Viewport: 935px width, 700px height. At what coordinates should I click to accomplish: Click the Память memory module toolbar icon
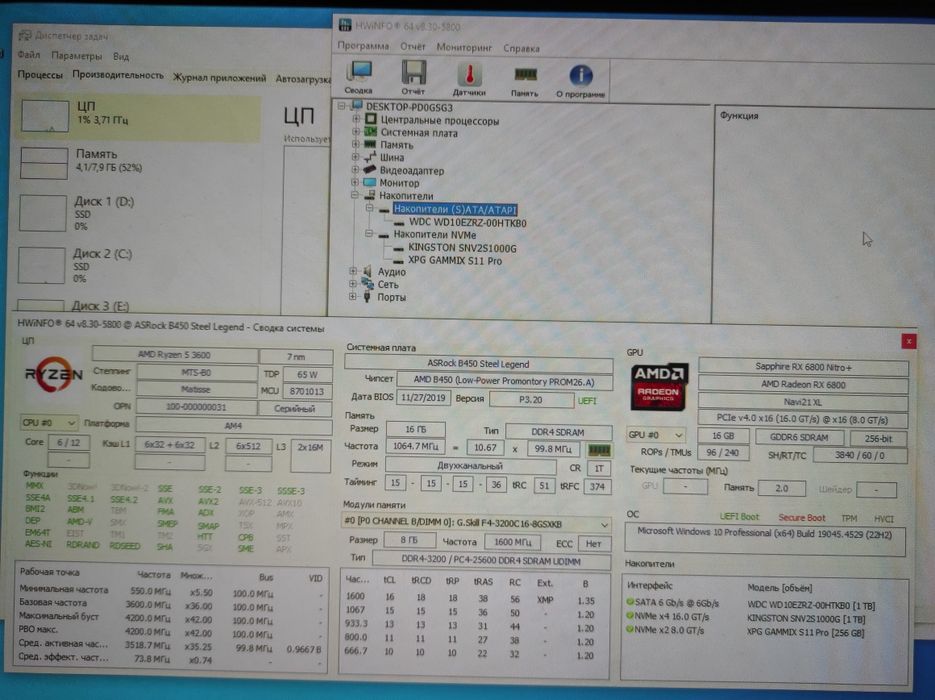[525, 79]
